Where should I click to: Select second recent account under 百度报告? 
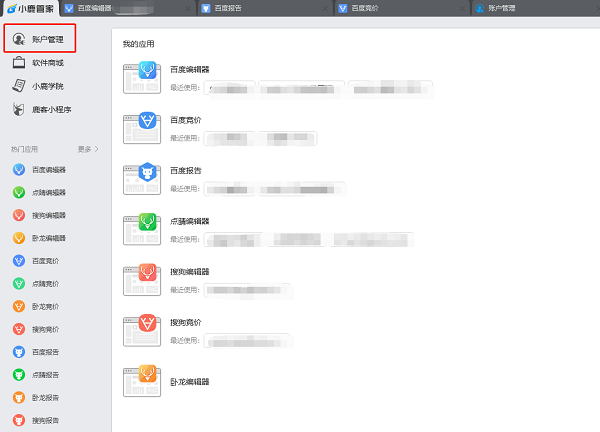pyautogui.click(x=302, y=189)
